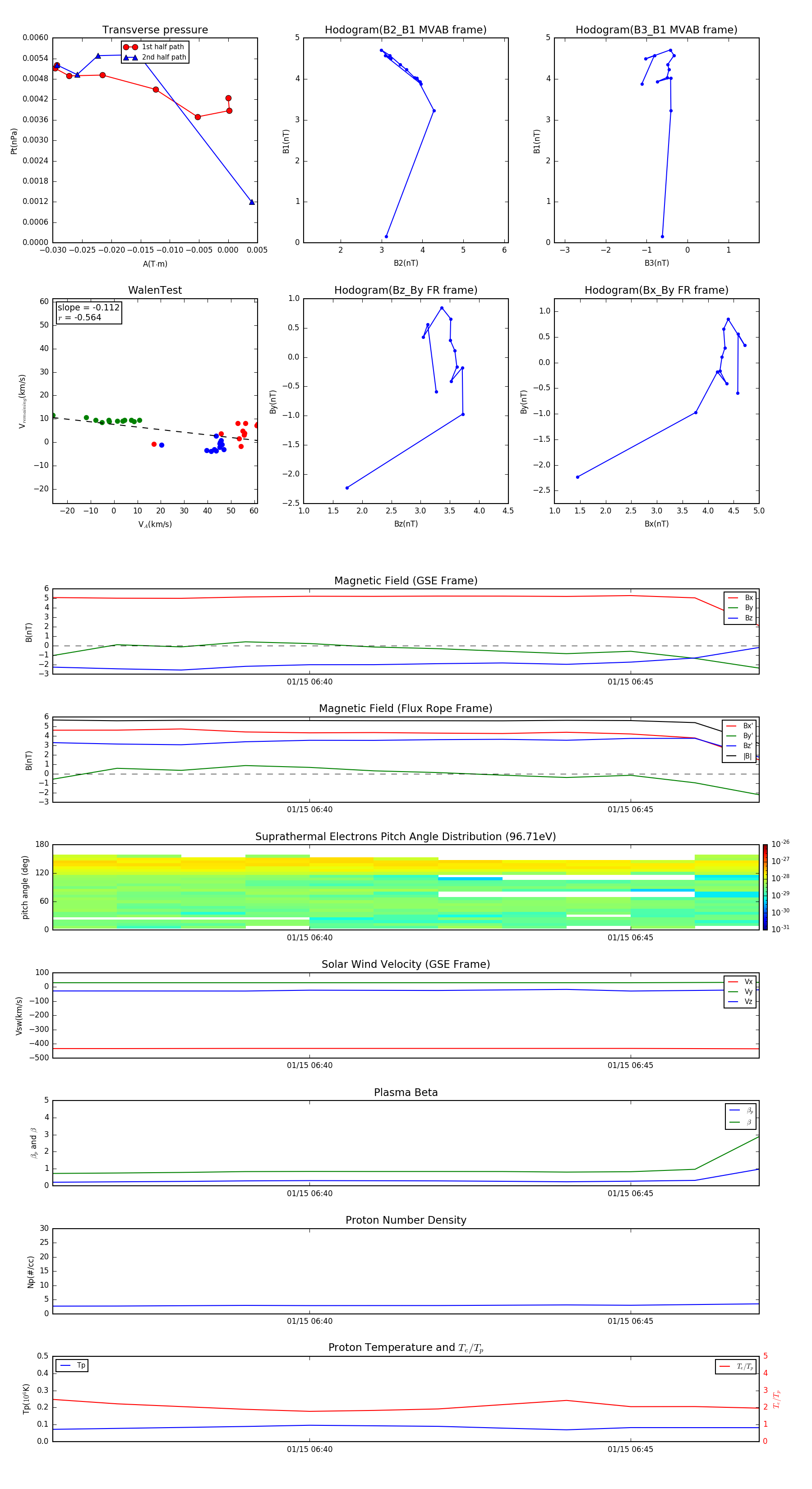Click the 'Magnetic Field (GSE Frame)' title

pyautogui.click(x=406, y=581)
